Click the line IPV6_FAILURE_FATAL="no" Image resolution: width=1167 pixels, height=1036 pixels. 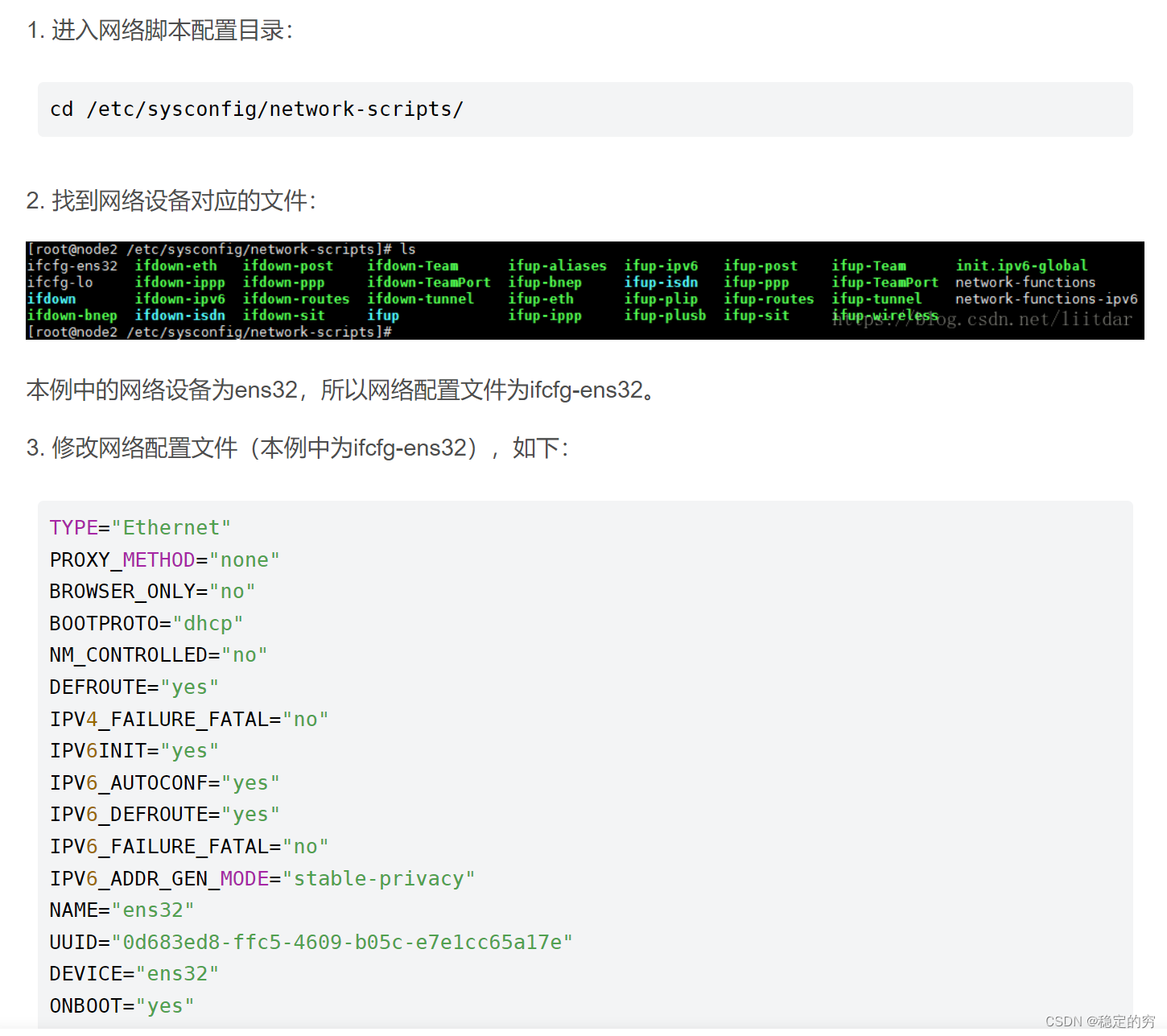pyautogui.click(x=188, y=847)
